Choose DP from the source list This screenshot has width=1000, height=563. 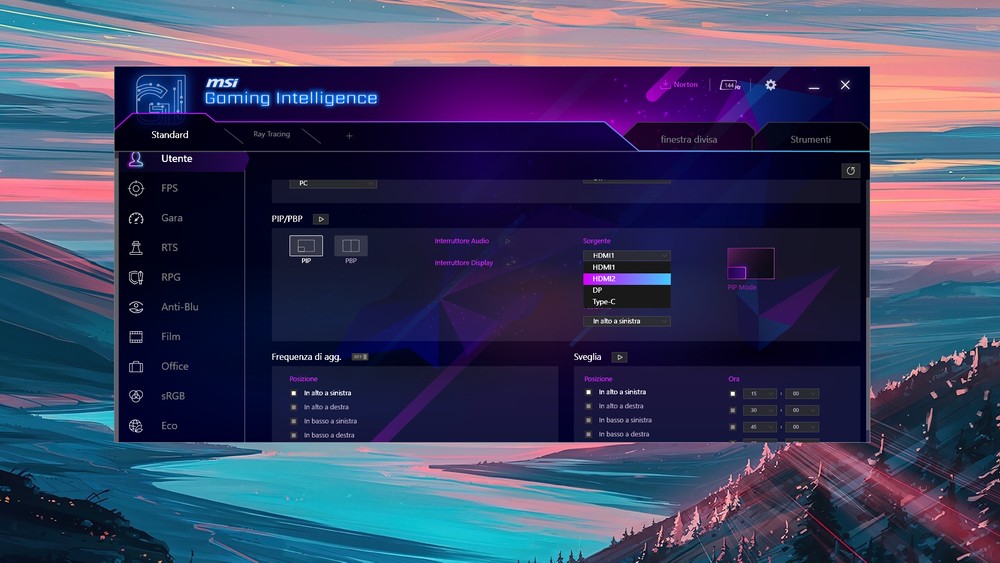(x=626, y=290)
